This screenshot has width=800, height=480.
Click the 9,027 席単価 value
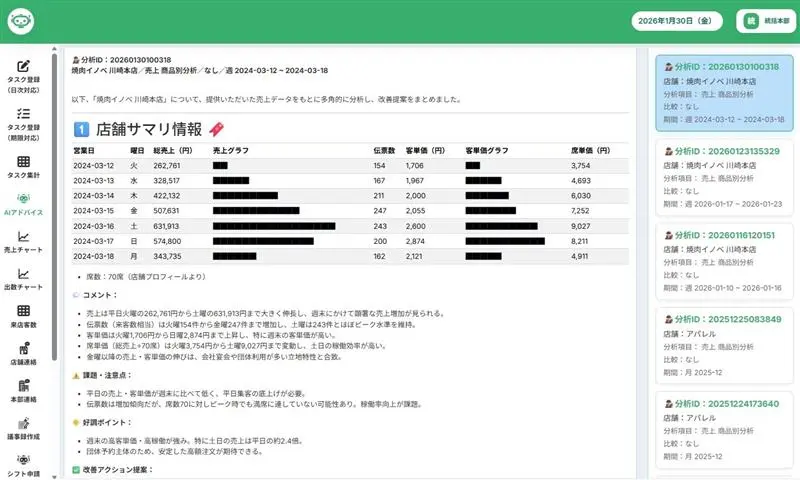pos(581,226)
